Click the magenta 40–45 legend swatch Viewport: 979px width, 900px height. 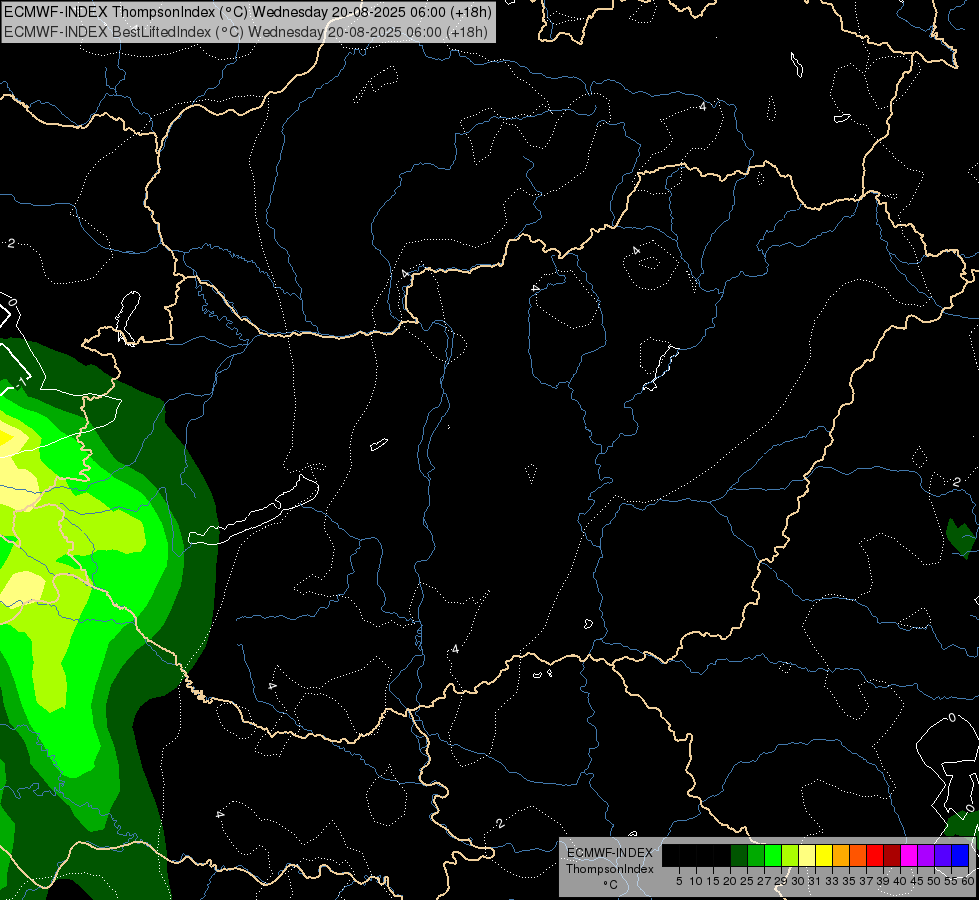click(909, 855)
